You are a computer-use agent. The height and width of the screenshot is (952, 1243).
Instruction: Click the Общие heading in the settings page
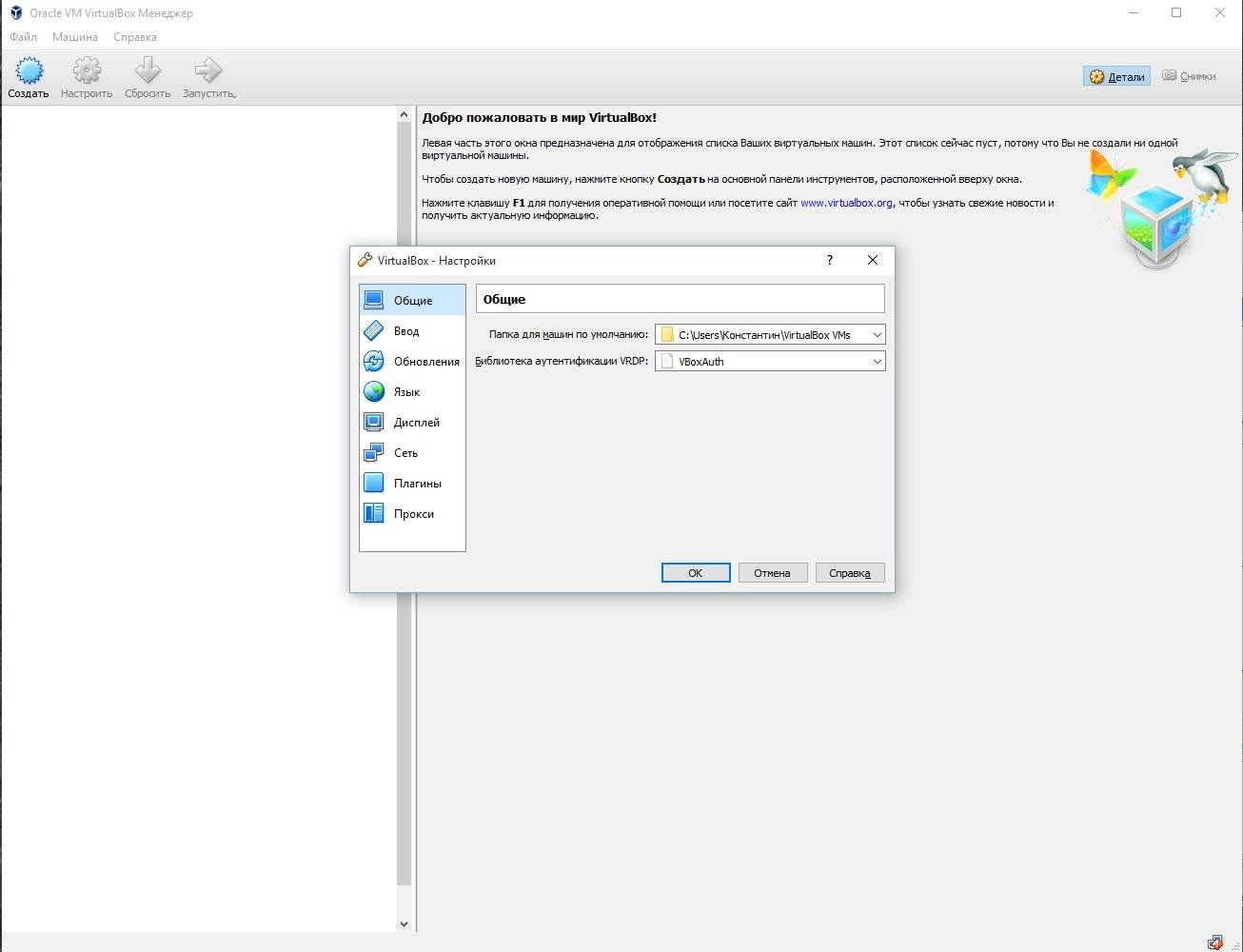click(504, 299)
